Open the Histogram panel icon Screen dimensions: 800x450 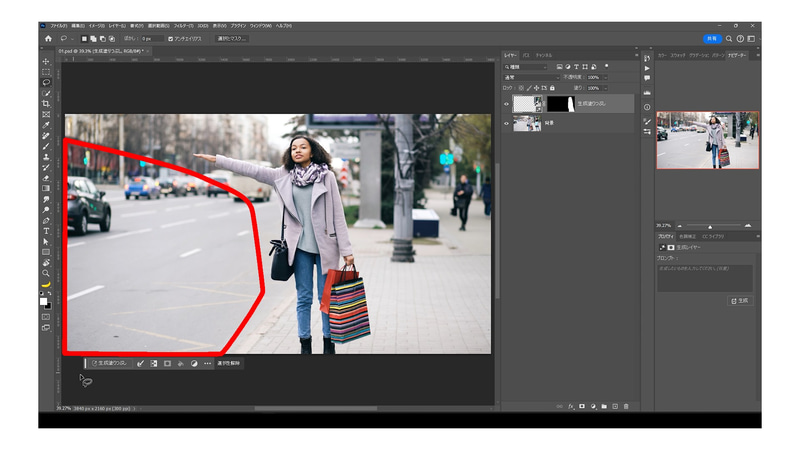[x=647, y=93]
